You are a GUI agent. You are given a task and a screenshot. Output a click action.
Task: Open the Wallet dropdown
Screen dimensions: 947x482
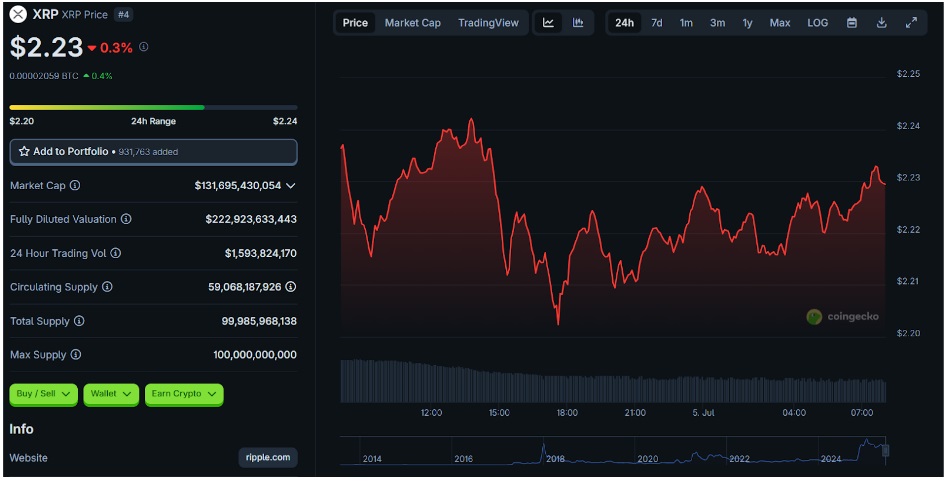pyautogui.click(x=111, y=394)
